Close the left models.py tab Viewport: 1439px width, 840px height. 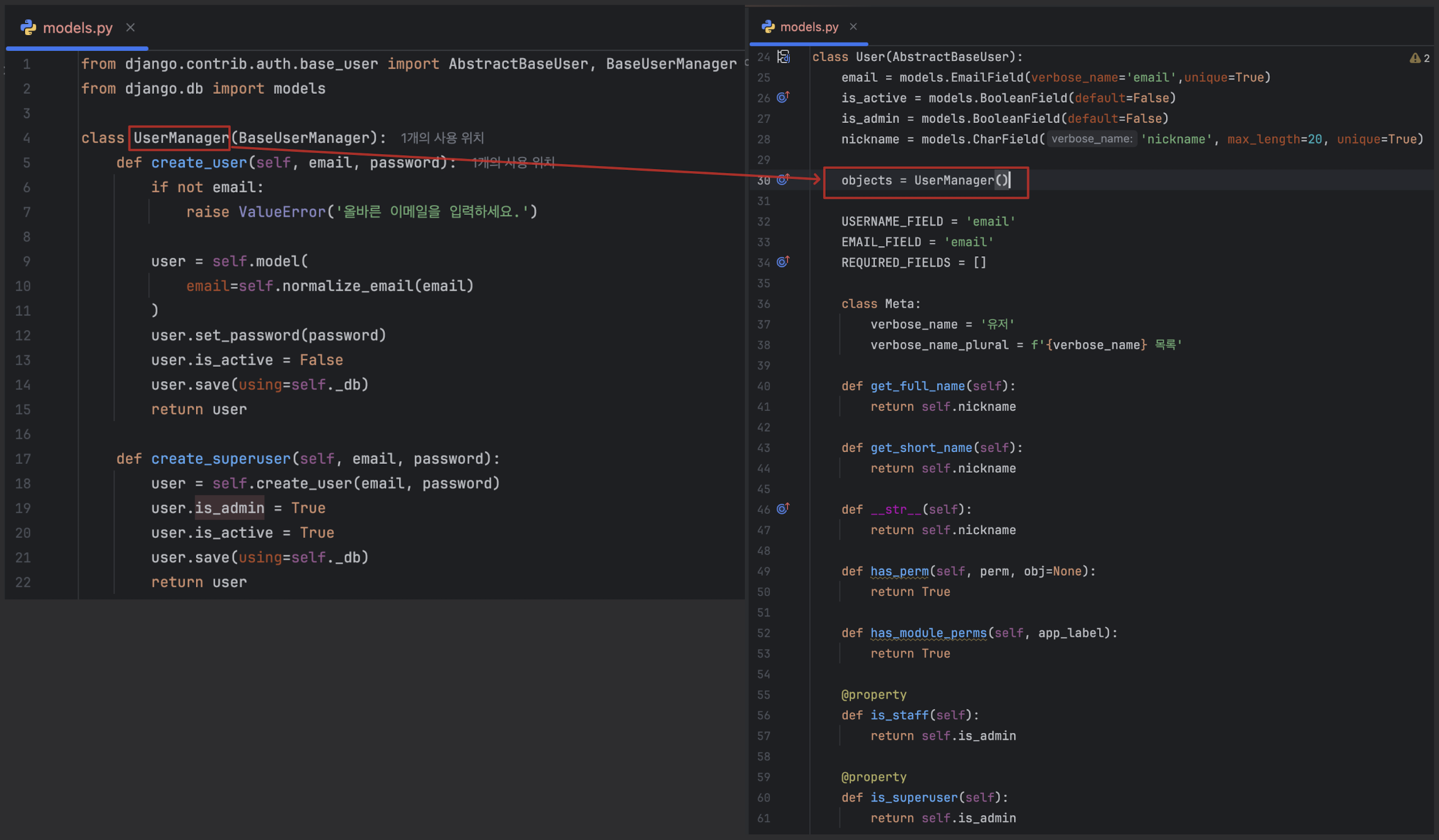[130, 28]
